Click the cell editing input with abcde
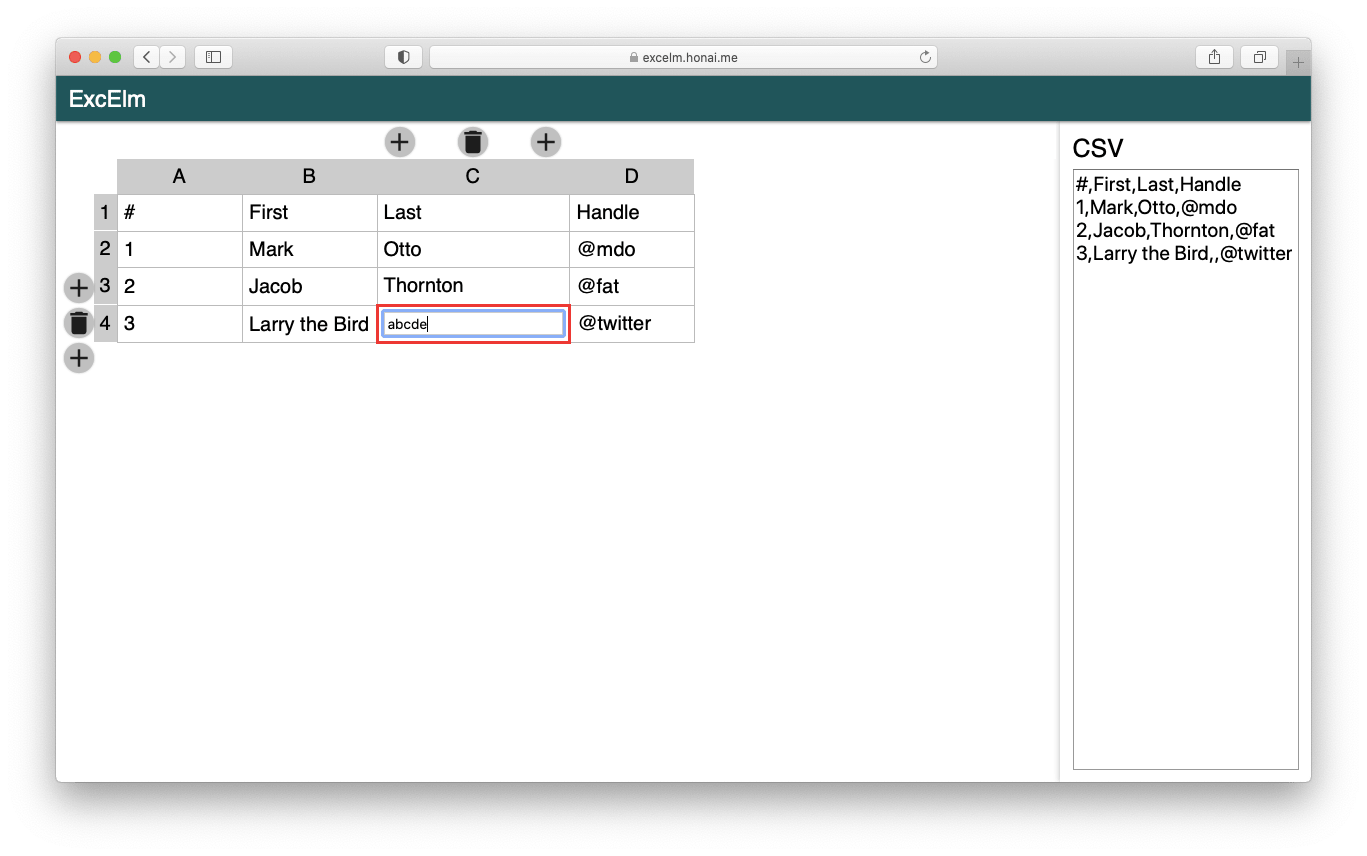 (473, 324)
